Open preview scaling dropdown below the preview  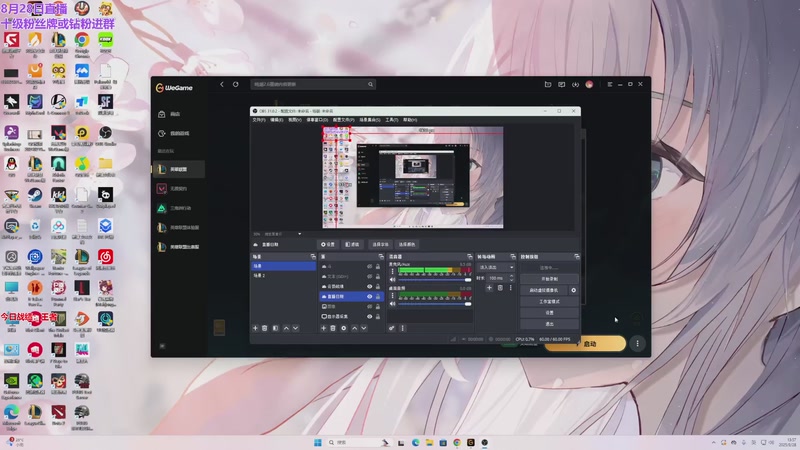tap(299, 234)
